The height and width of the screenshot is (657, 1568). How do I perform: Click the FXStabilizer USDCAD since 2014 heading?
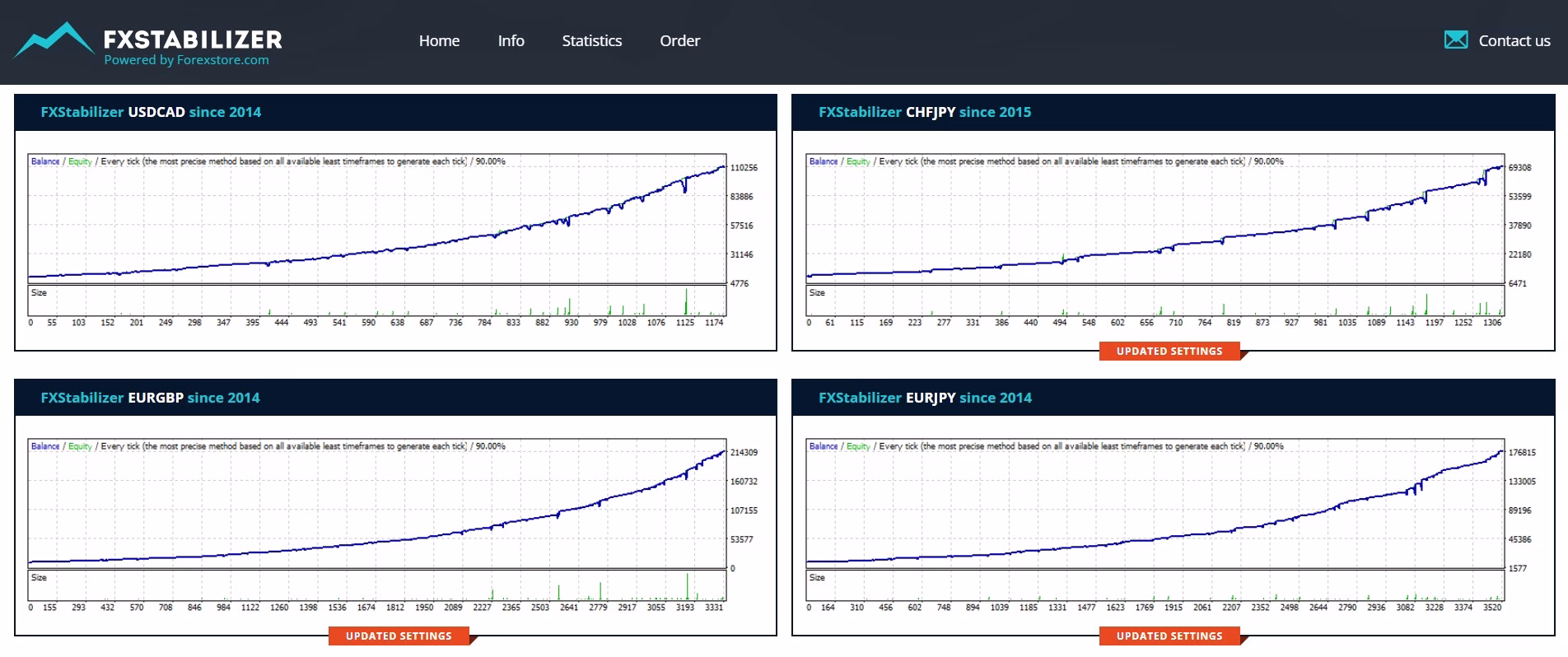tap(151, 112)
